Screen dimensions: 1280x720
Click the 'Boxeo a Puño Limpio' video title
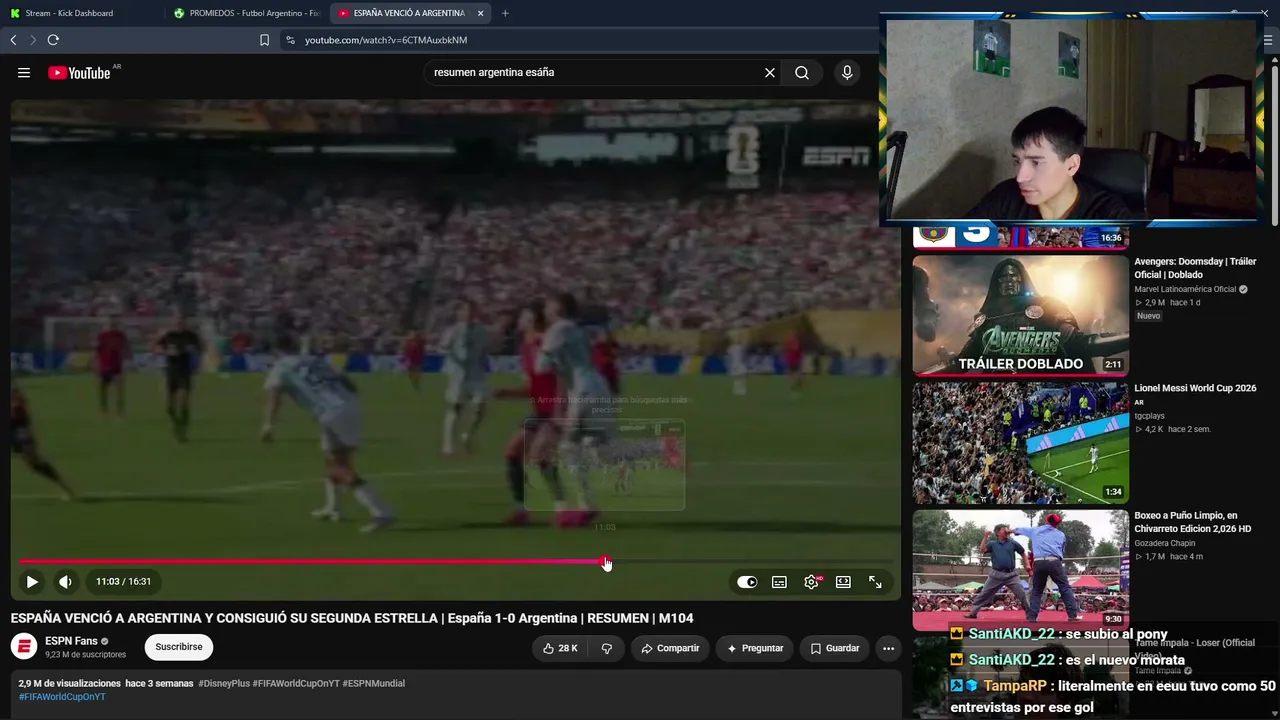pyautogui.click(x=1193, y=522)
